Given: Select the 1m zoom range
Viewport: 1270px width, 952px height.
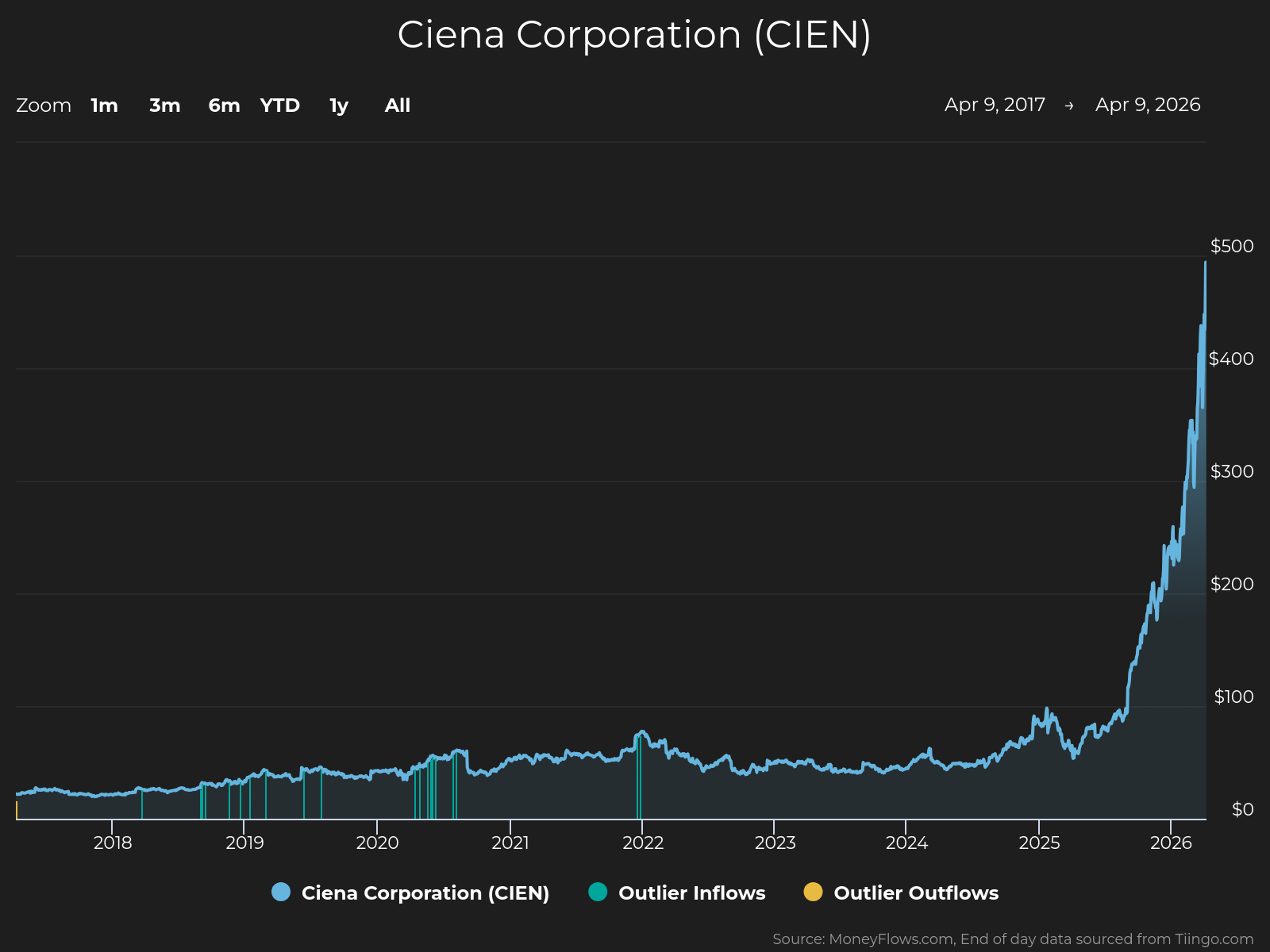Looking at the screenshot, I should (104, 106).
